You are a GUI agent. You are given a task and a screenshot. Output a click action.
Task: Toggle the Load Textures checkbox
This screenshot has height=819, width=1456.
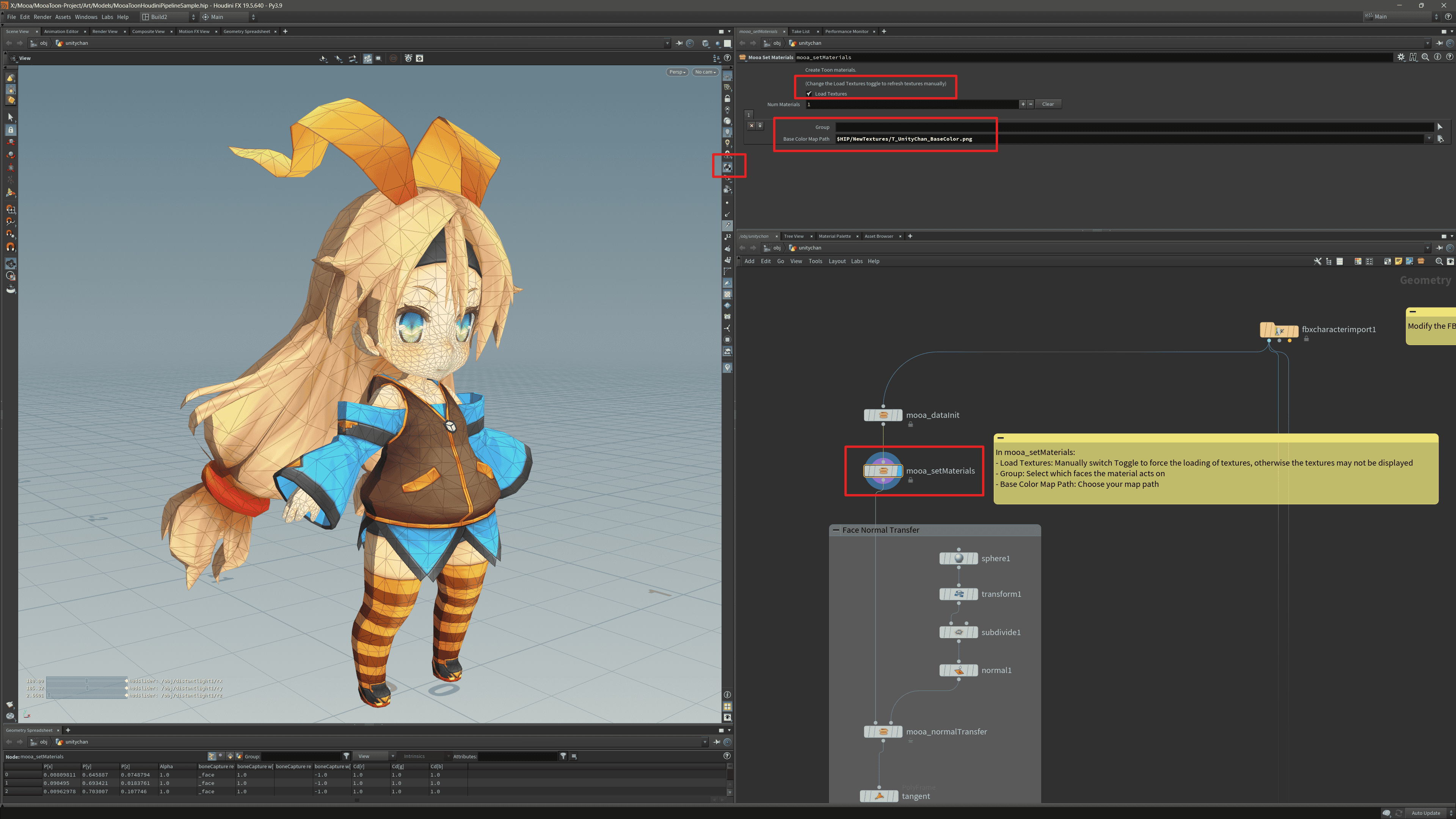[809, 94]
